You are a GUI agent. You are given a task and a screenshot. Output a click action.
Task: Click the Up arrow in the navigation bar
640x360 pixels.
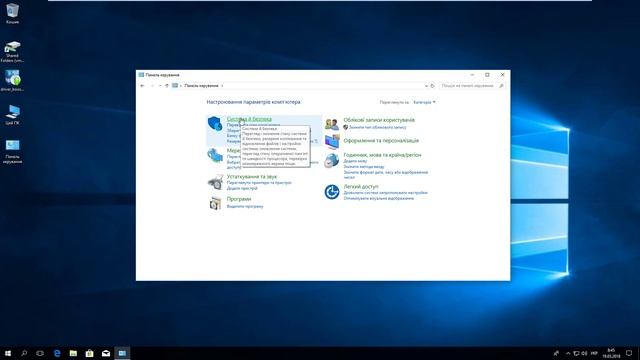tap(167, 86)
